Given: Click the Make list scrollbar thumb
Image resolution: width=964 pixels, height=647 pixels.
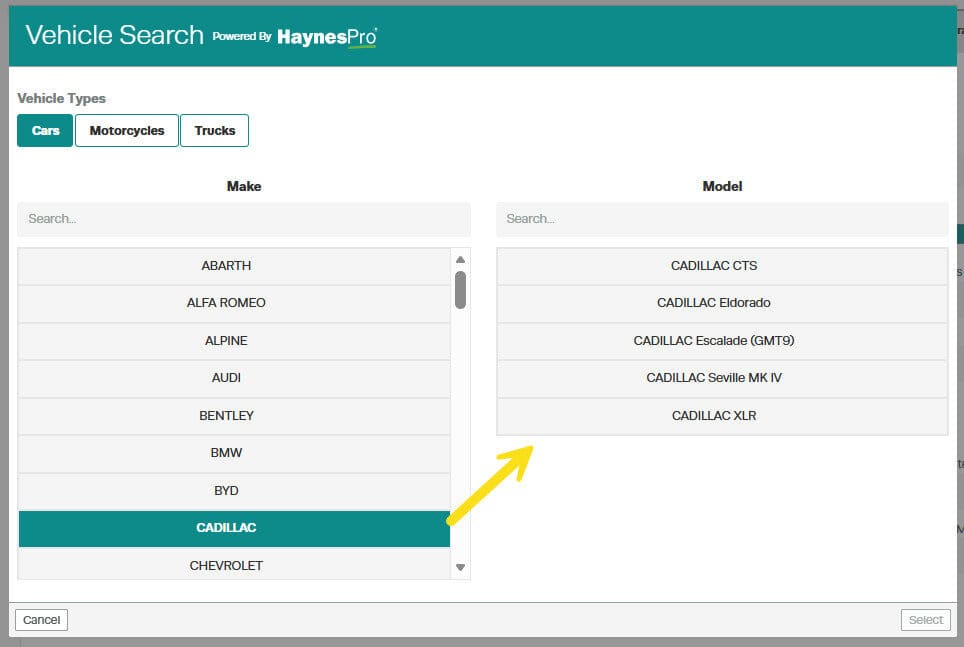Looking at the screenshot, I should pyautogui.click(x=460, y=290).
